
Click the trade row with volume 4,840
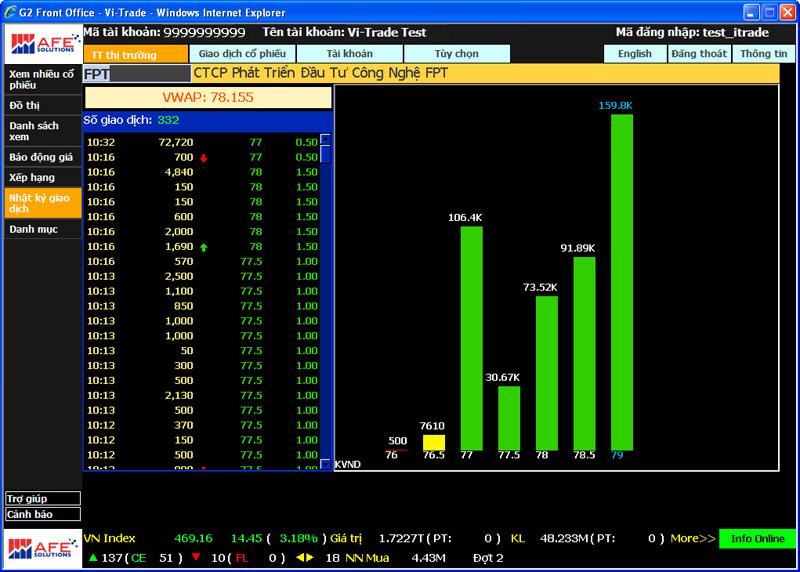(202, 172)
